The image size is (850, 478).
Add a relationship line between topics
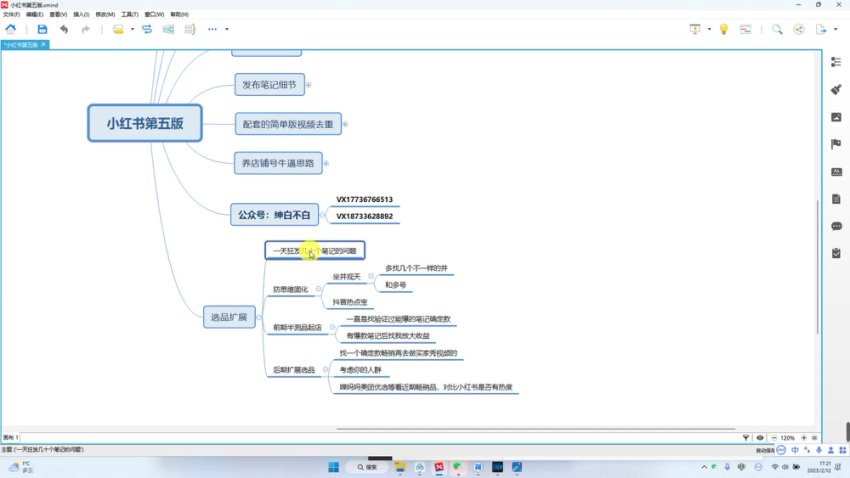[x=147, y=29]
